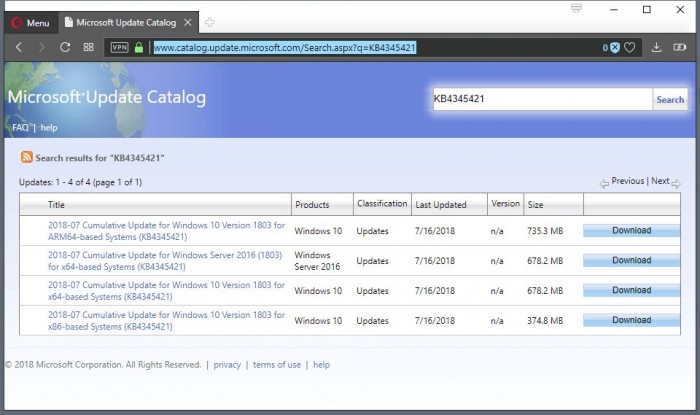700x415 pixels.
Task: Toggle the VPN badge in address bar
Action: tap(119, 47)
